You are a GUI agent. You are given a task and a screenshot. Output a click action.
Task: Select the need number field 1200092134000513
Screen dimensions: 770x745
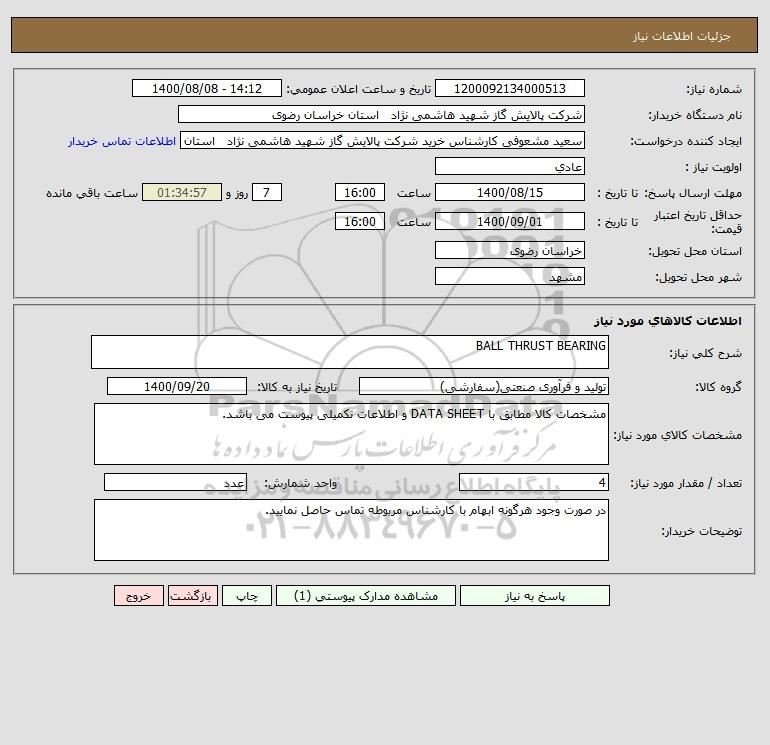(x=510, y=88)
